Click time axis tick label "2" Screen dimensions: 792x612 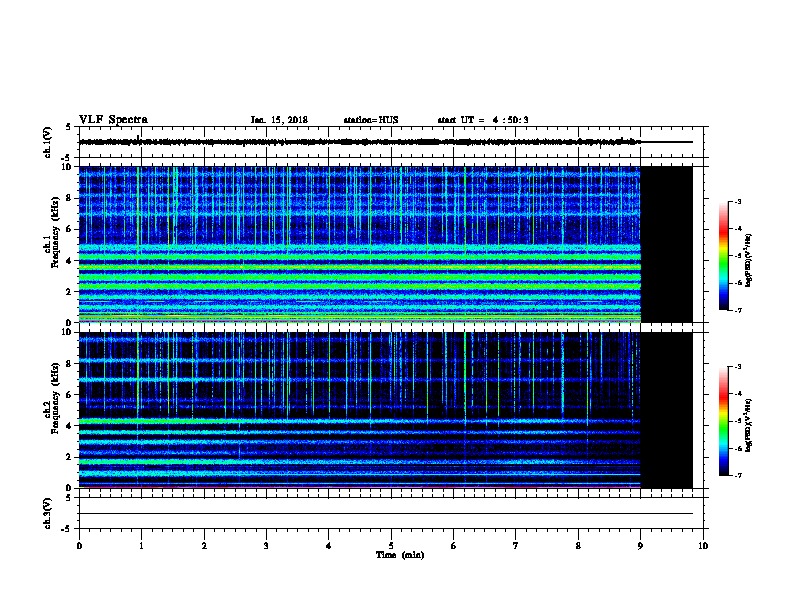click(204, 546)
